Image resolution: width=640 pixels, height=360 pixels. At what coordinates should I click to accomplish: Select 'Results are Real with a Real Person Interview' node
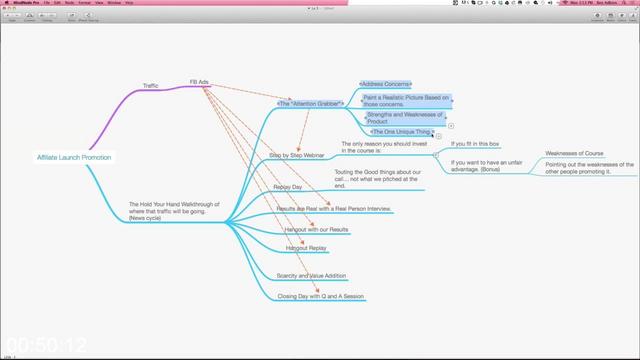tap(334, 209)
